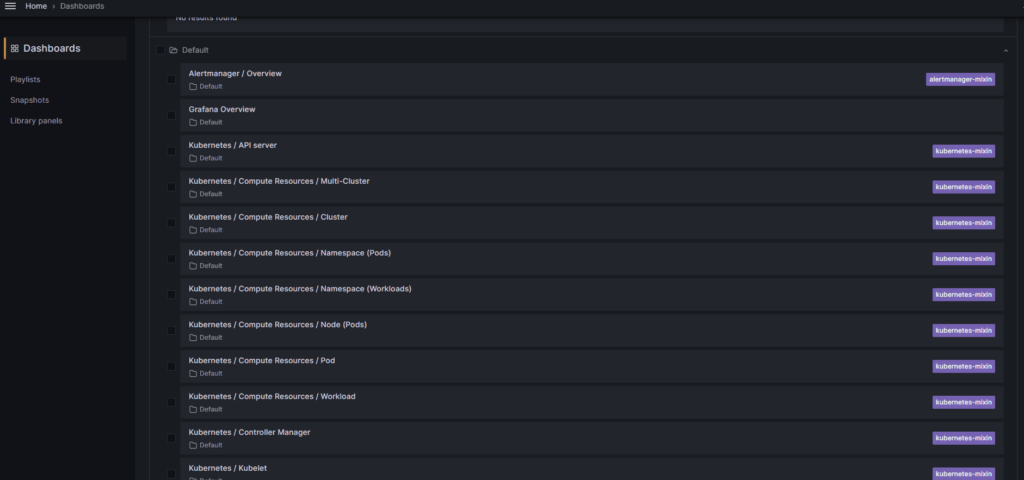
Task: Check the Namespace (Pods) dashboard checkbox
Action: (171, 259)
